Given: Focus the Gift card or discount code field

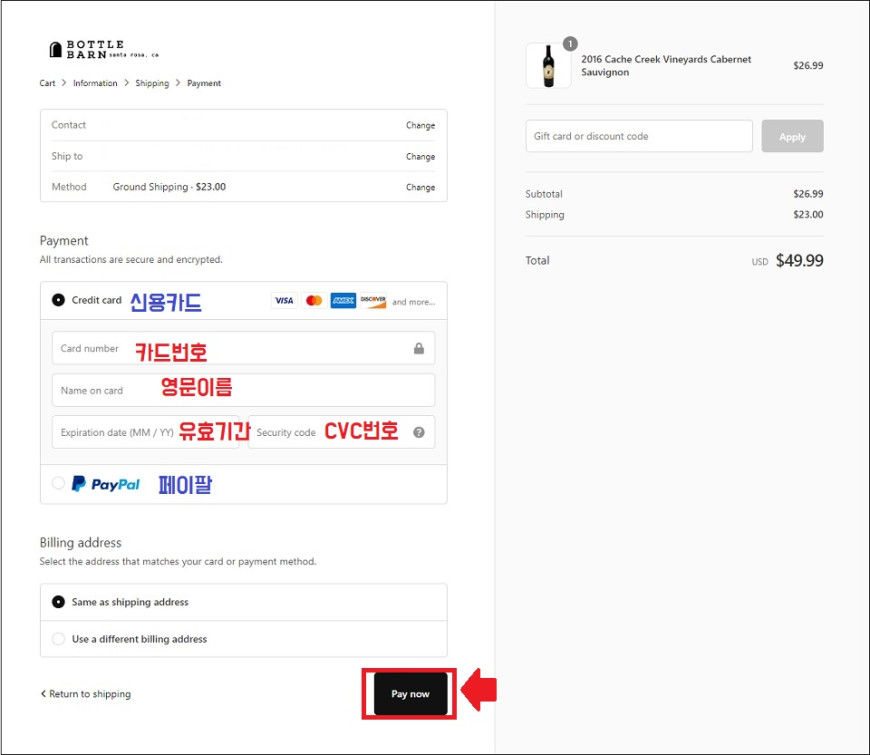Looking at the screenshot, I should (x=639, y=136).
